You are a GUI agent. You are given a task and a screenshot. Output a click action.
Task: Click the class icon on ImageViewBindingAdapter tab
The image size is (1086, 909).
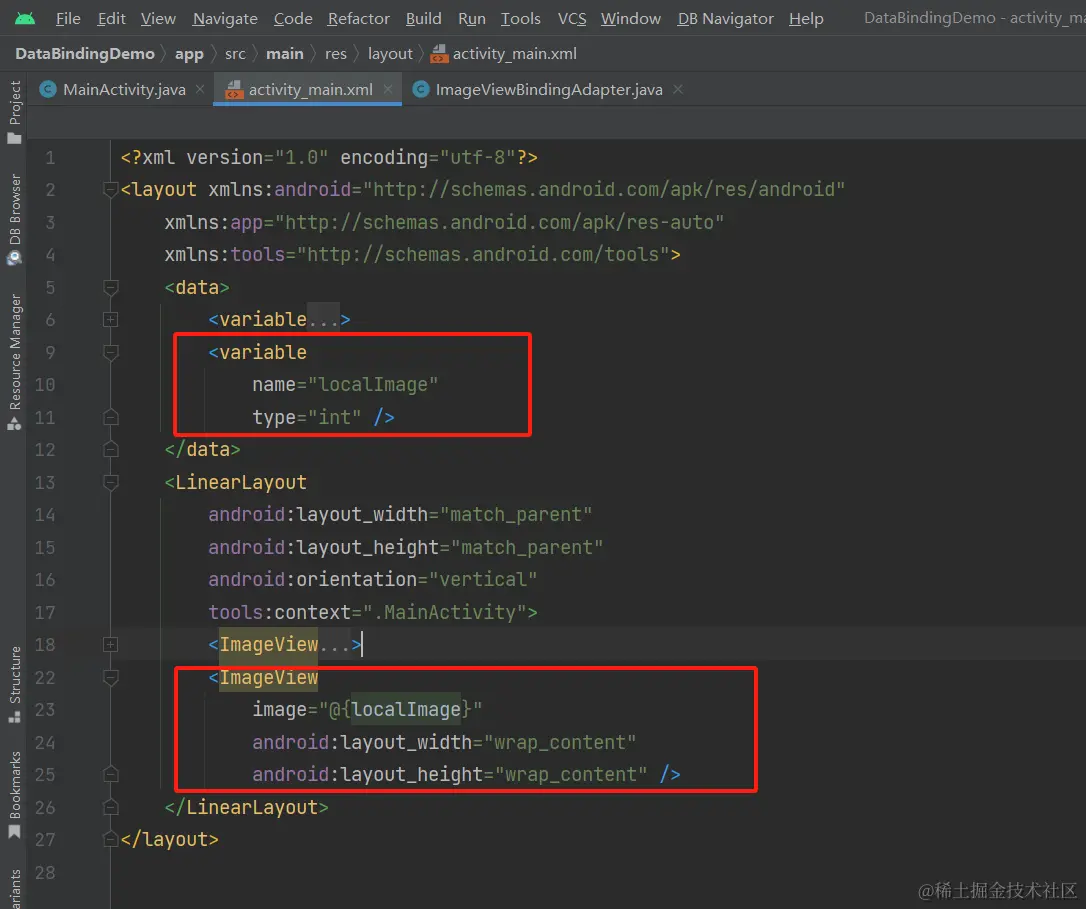[420, 89]
